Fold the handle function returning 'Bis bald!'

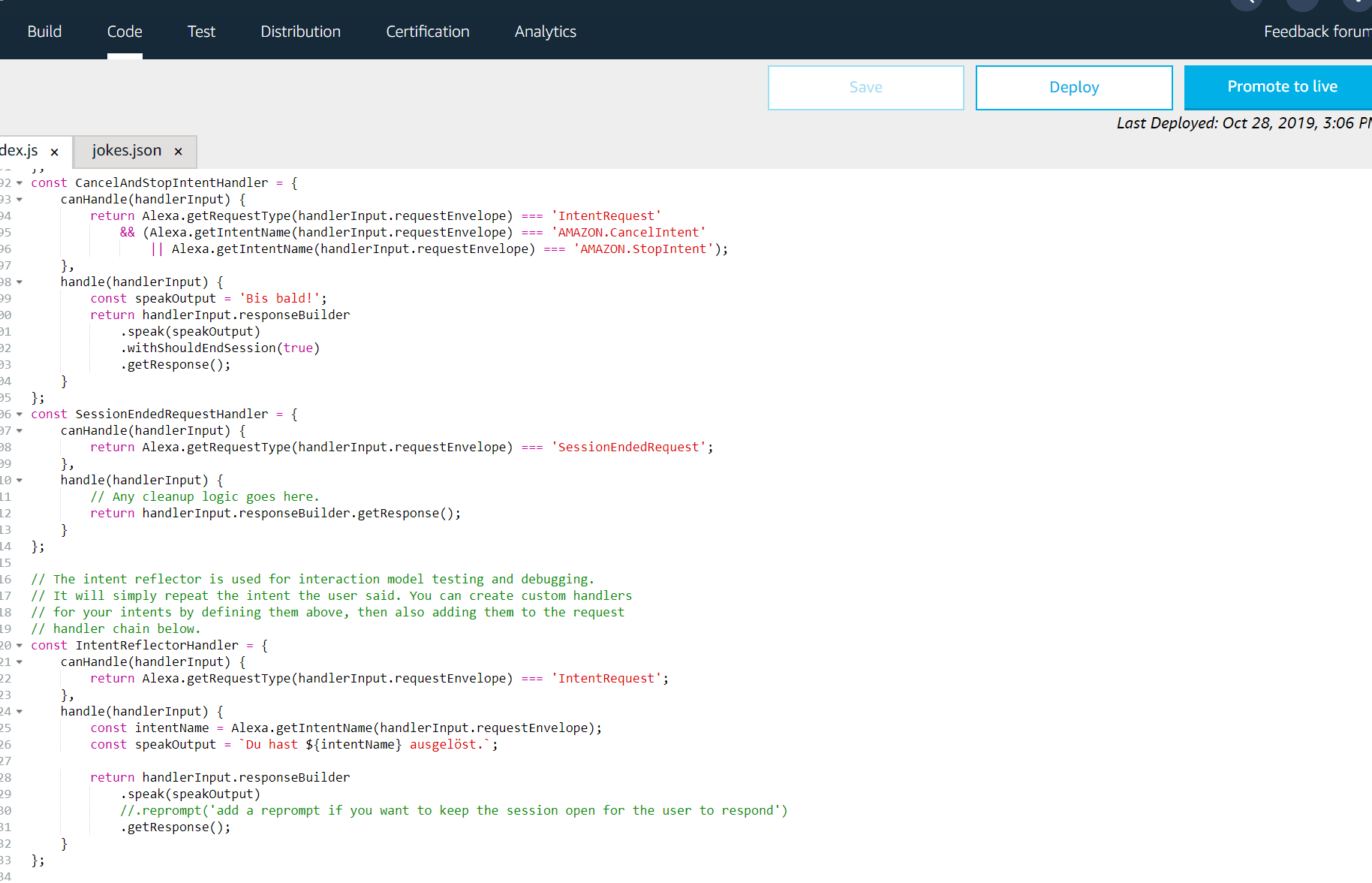20,282
